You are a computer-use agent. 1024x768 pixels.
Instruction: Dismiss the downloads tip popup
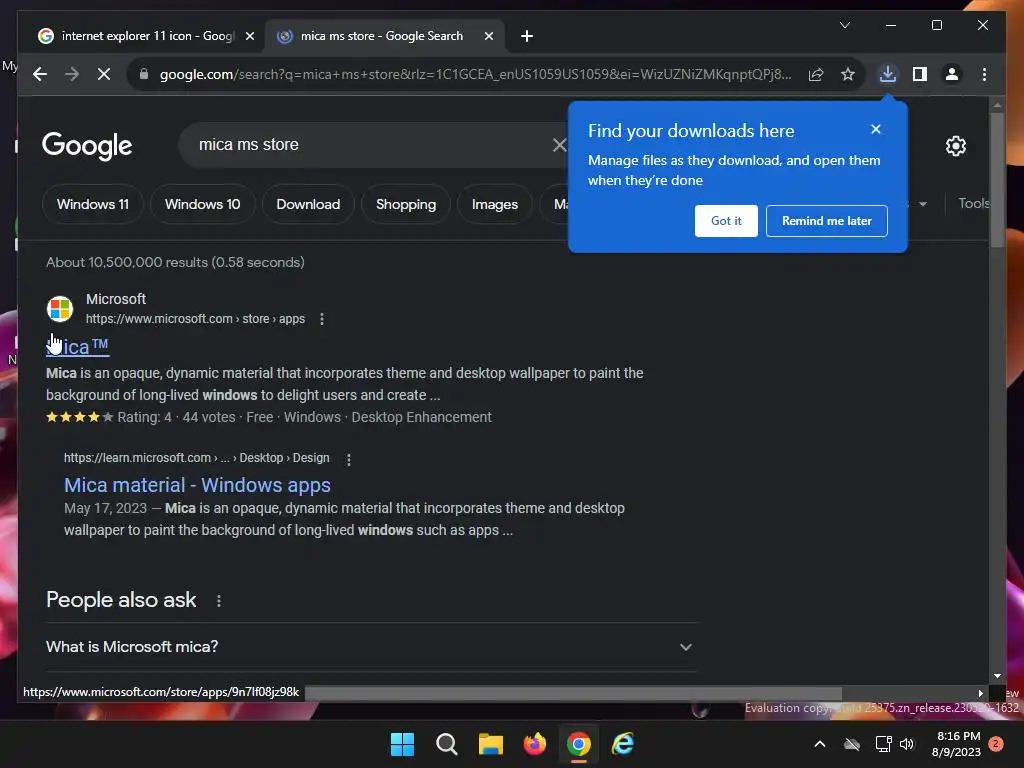click(x=876, y=129)
